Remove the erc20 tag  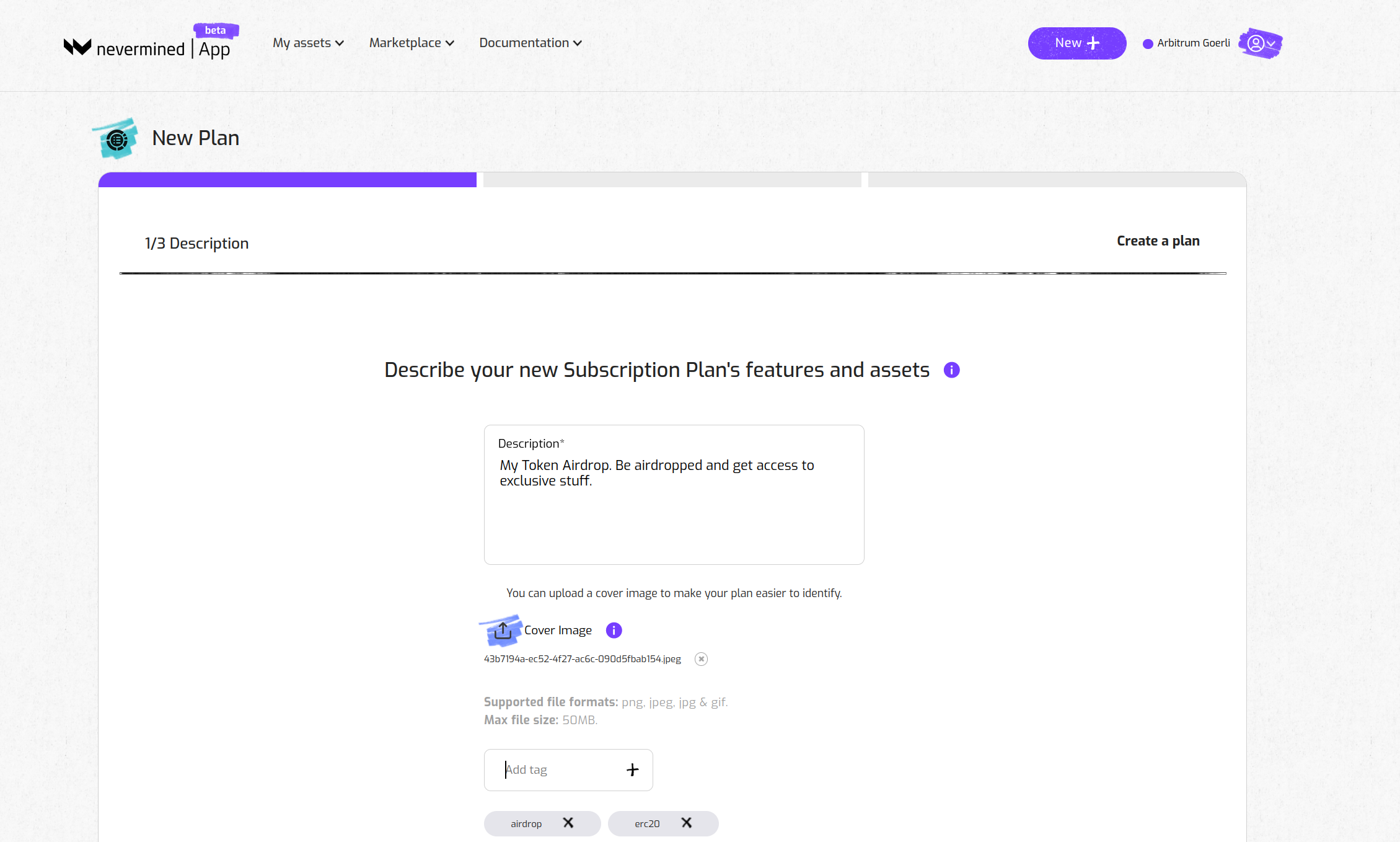[686, 822]
